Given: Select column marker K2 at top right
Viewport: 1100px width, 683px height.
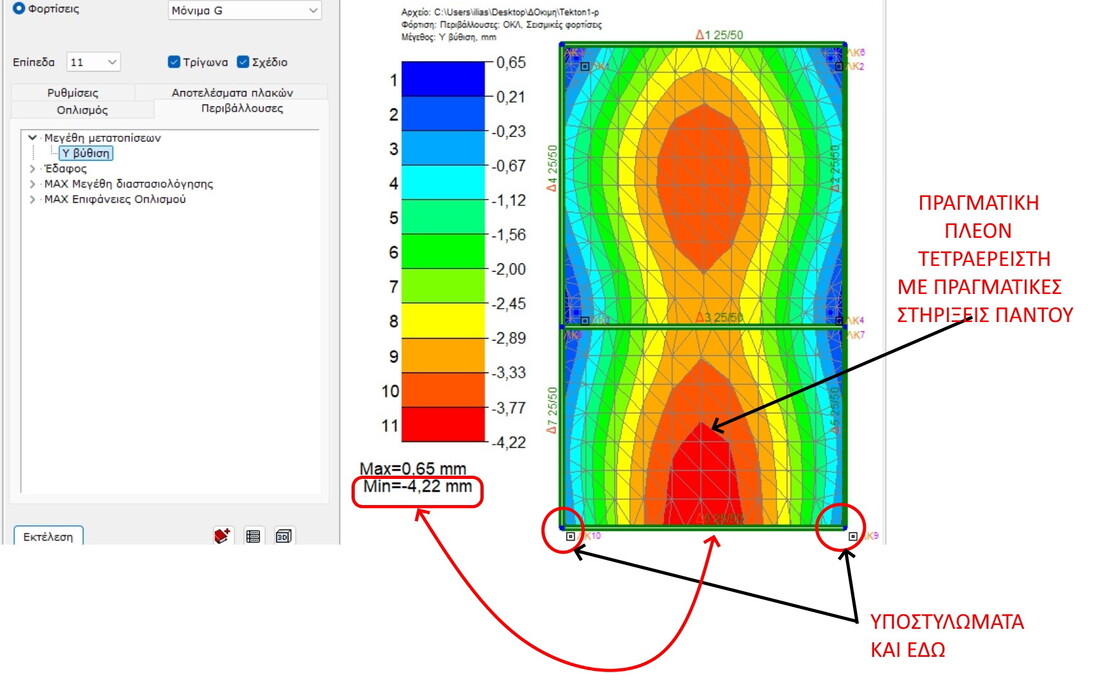Looking at the screenshot, I should click(x=839, y=67).
